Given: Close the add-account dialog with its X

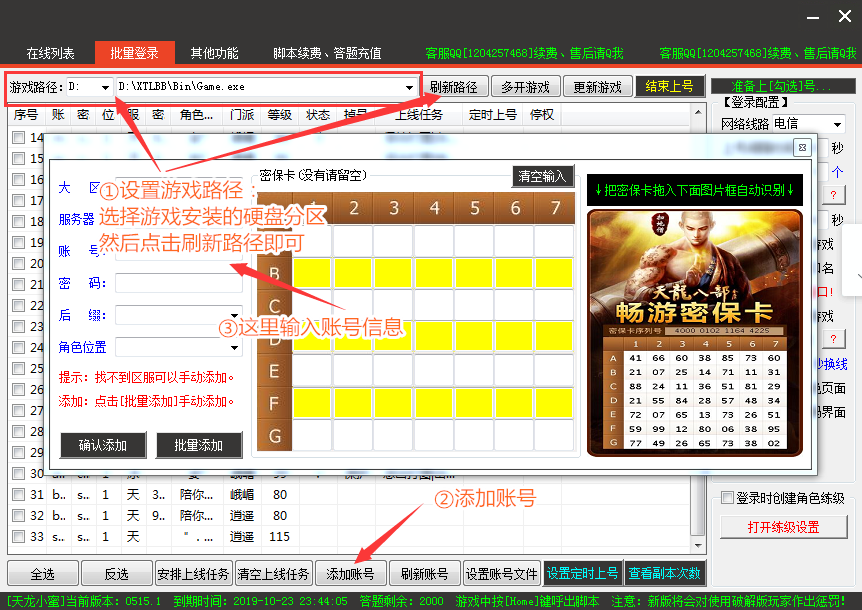Looking at the screenshot, I should coord(802,147).
